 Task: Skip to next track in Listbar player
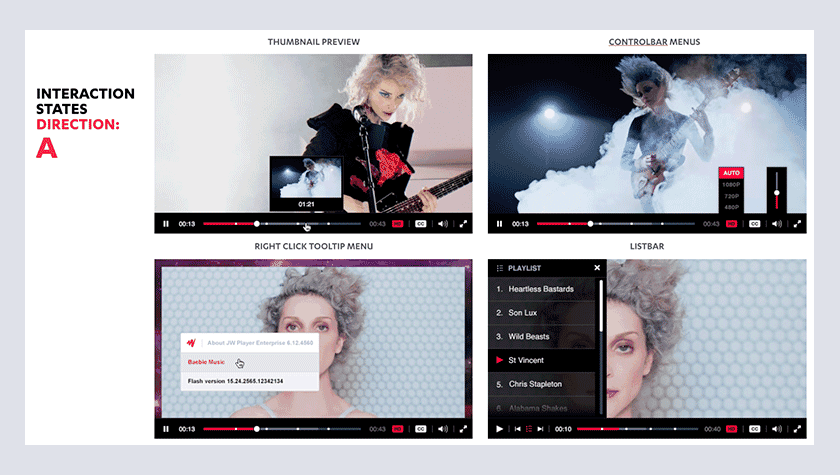540,429
